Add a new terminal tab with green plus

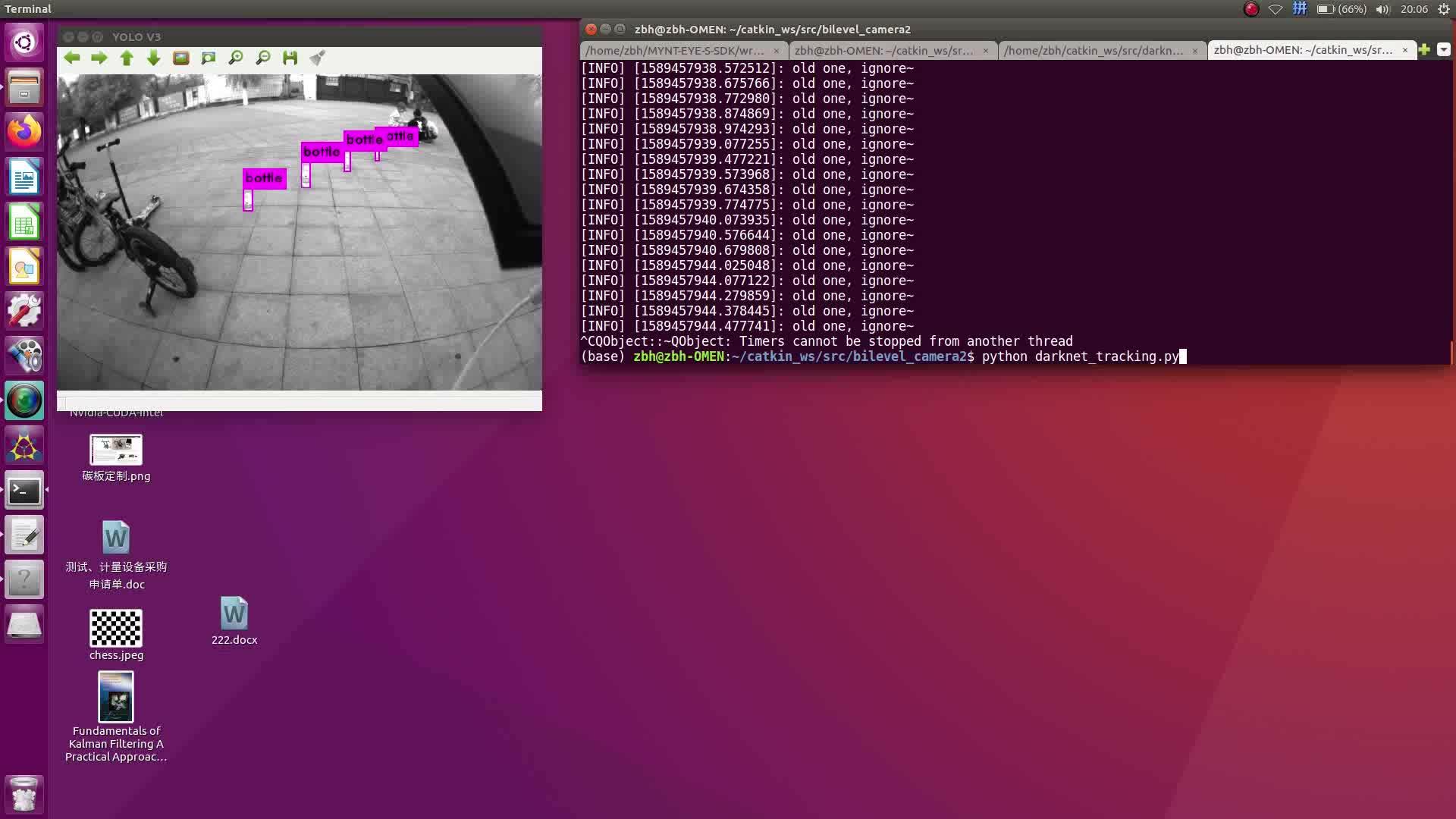[x=1424, y=49]
